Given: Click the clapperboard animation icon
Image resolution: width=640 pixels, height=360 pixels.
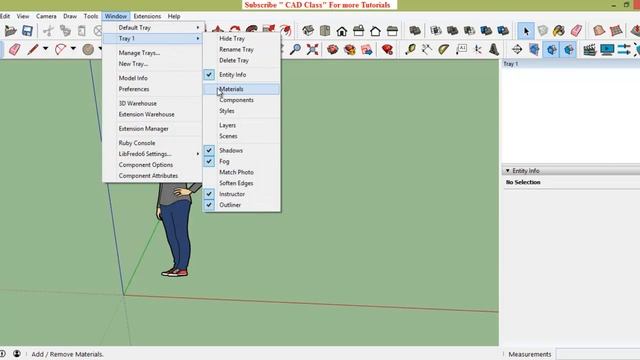Looking at the screenshot, I should click(x=589, y=49).
